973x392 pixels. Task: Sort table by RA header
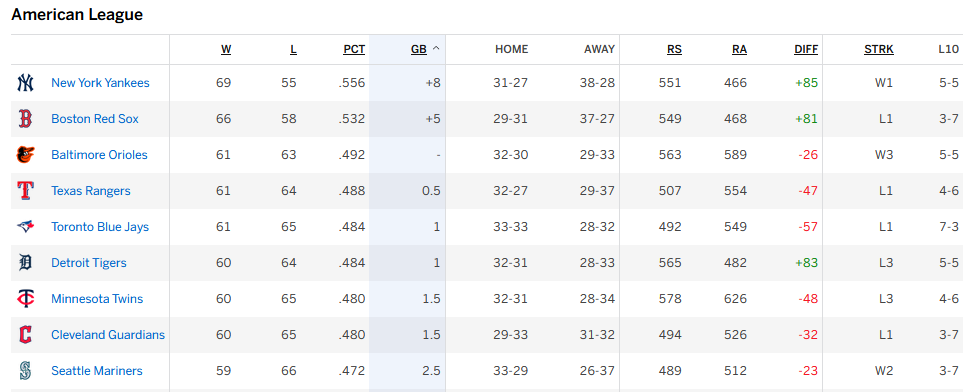pyautogui.click(x=740, y=49)
